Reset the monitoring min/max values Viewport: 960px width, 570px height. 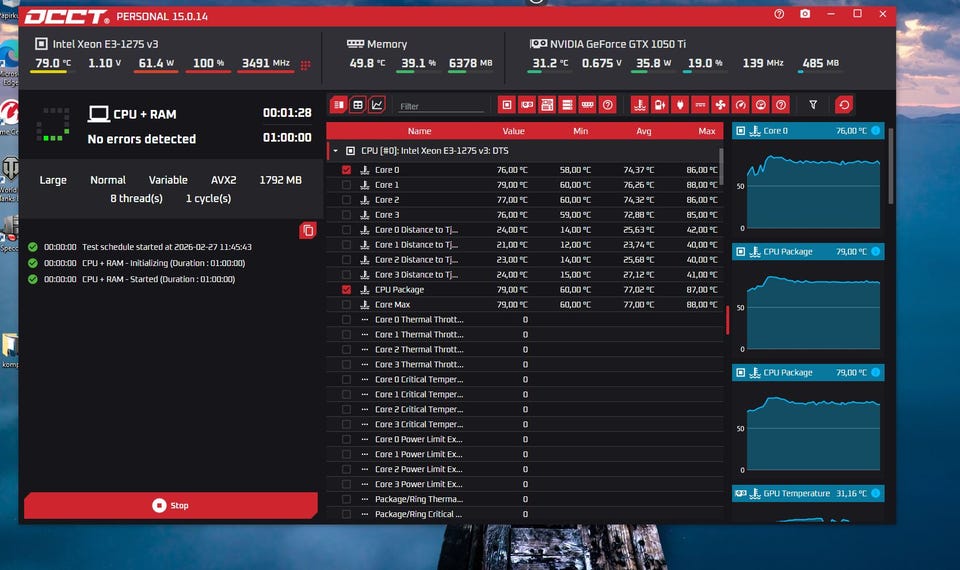click(x=844, y=105)
